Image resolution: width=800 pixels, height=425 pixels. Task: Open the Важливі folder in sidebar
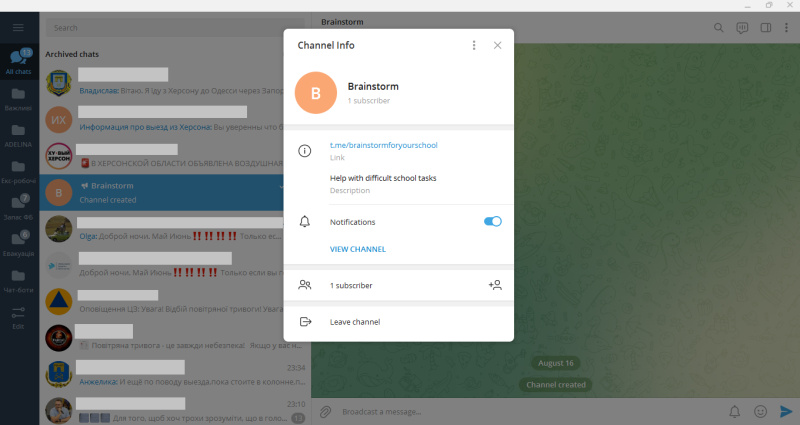[18, 99]
